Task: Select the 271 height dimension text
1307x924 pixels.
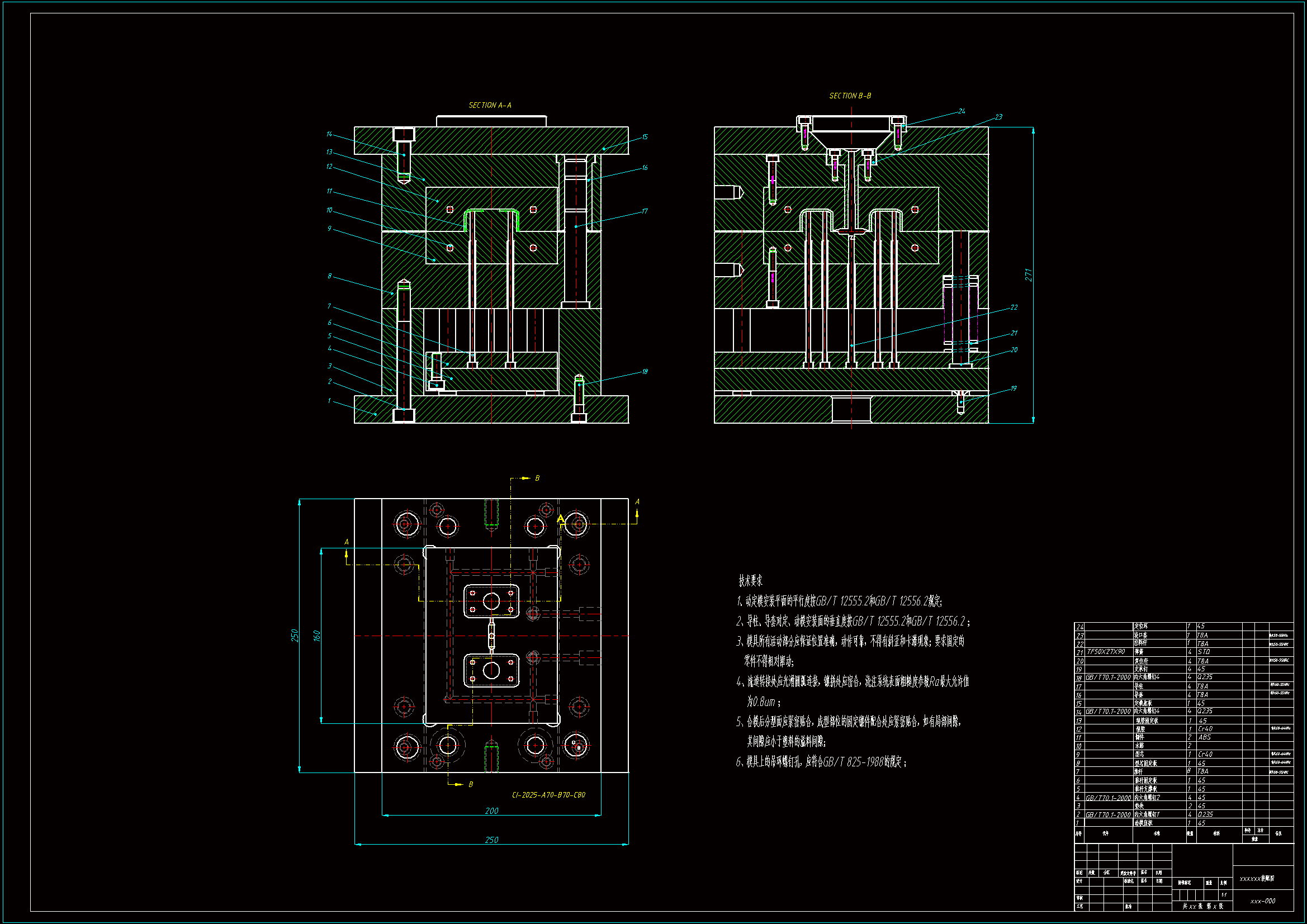Action: [1028, 275]
